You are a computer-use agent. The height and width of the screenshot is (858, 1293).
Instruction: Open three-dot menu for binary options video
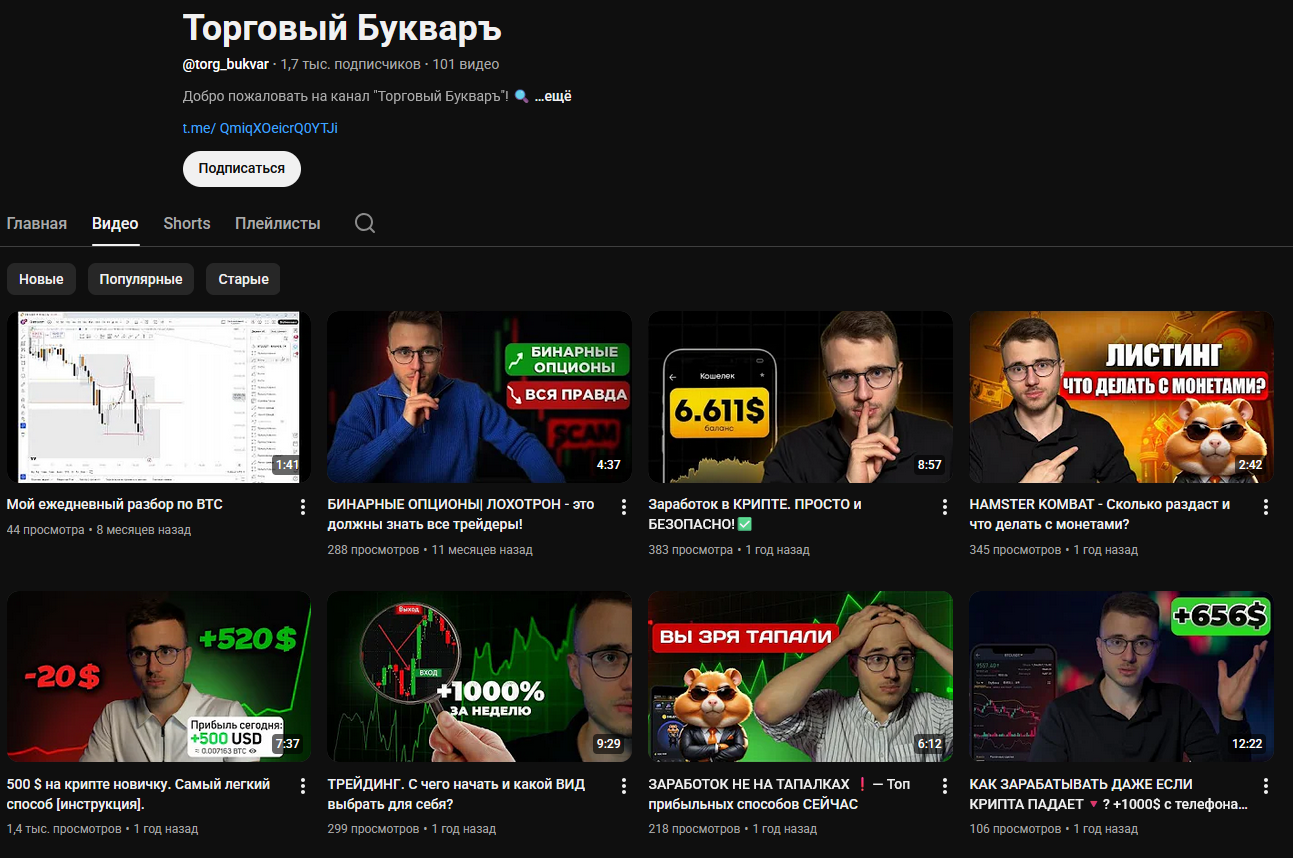[624, 507]
